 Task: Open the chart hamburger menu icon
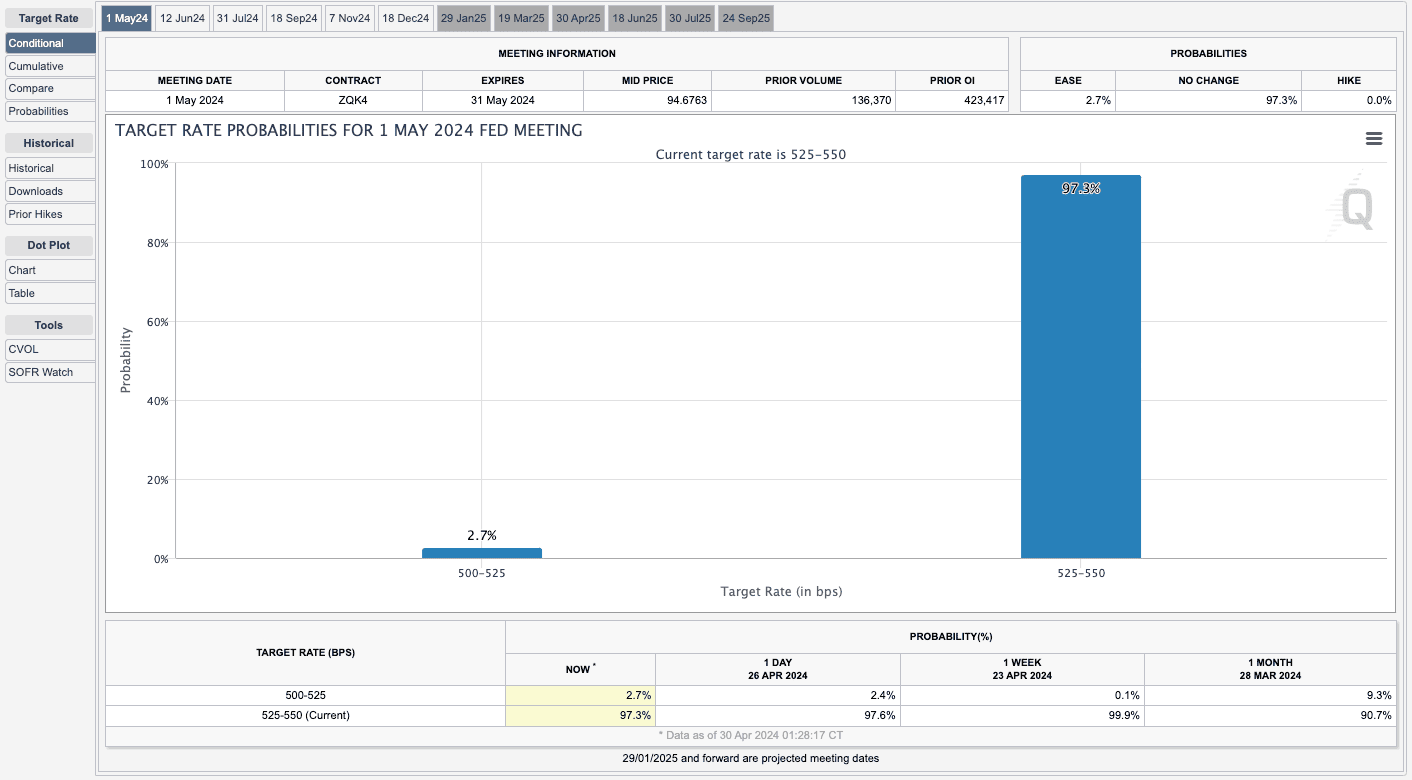[1373, 139]
